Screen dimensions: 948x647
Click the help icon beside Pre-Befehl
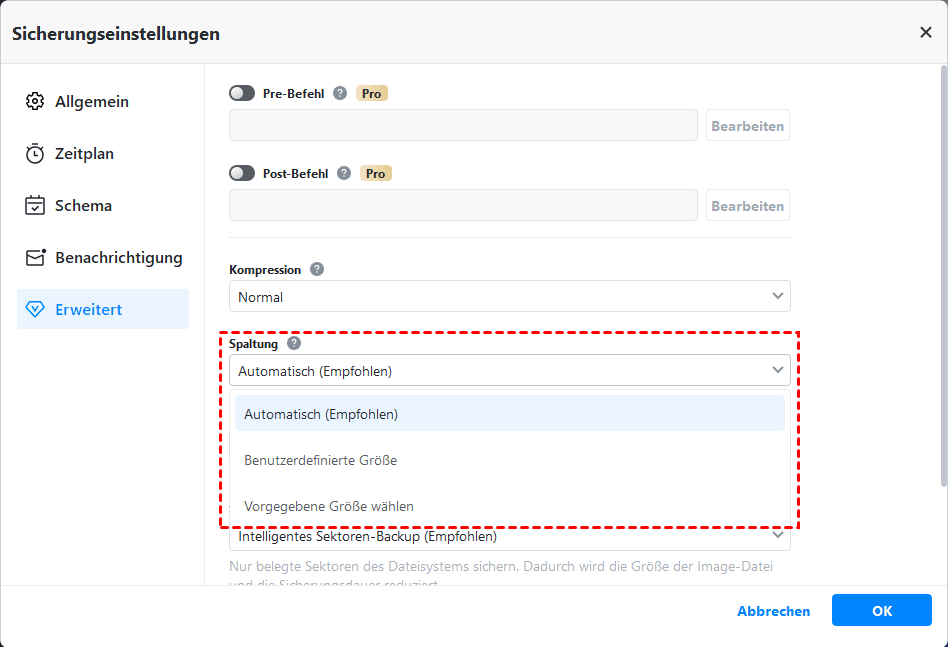340,93
